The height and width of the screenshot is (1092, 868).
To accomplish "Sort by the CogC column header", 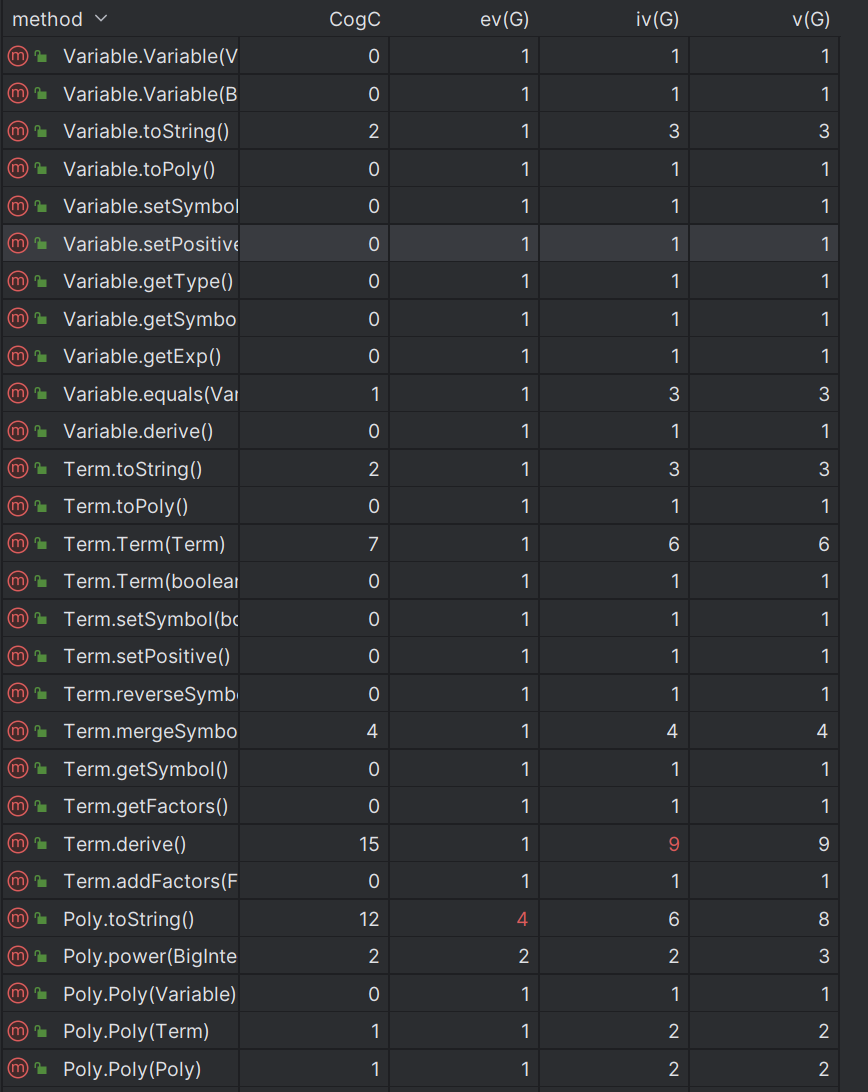I will pos(355,20).
